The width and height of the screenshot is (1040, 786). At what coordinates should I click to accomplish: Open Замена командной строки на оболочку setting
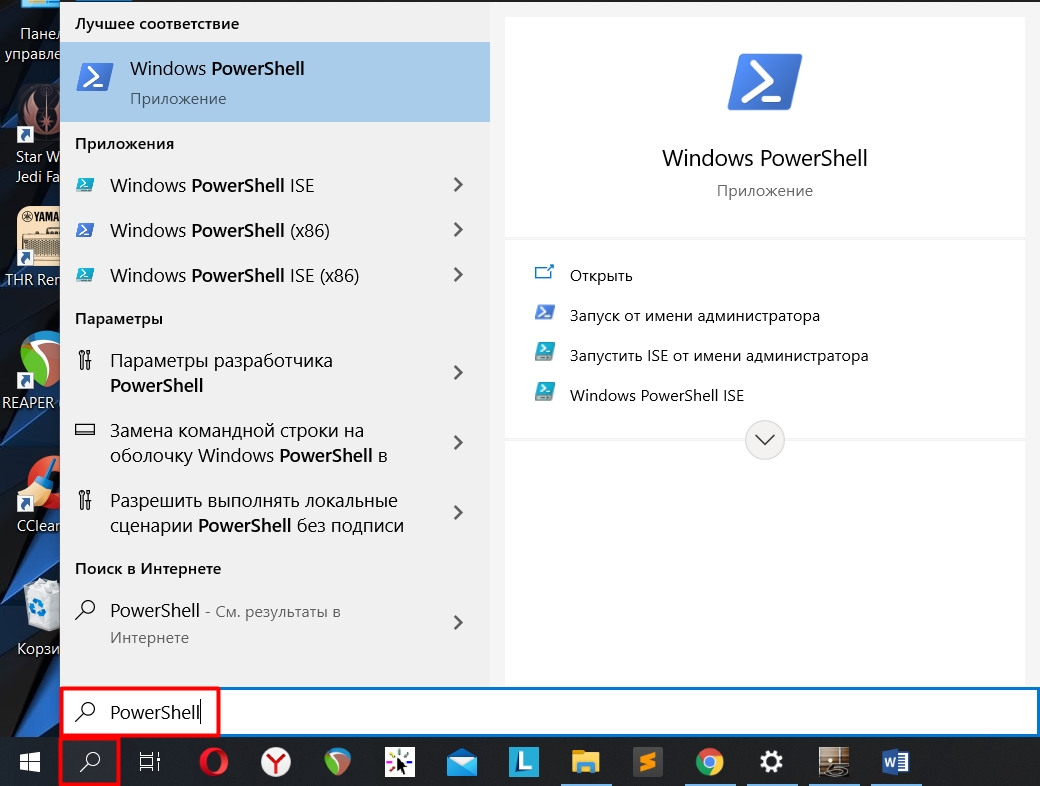(275, 442)
